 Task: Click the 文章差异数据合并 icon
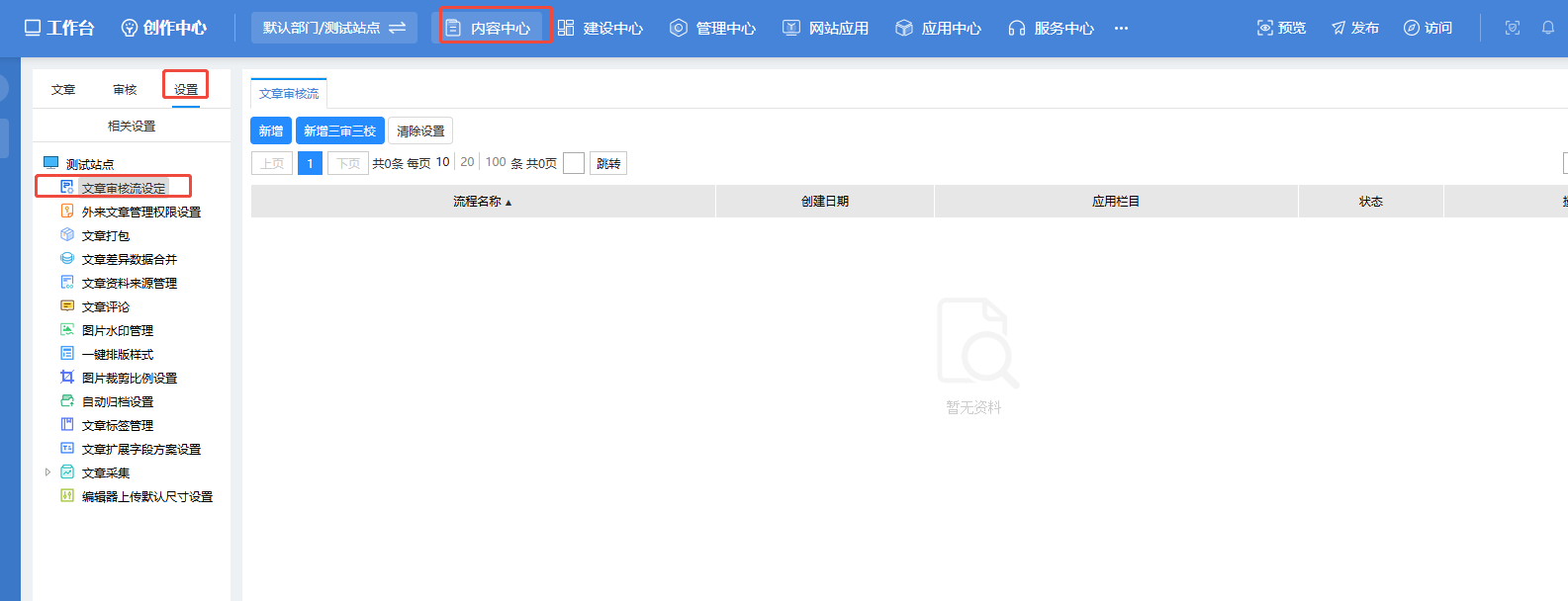(67, 258)
